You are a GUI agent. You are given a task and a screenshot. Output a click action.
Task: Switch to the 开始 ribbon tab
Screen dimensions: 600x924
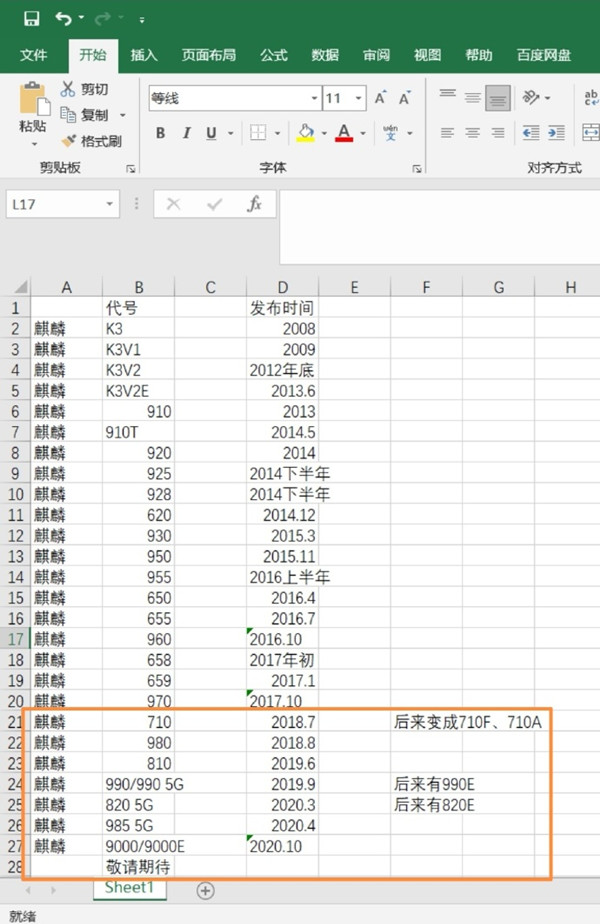pos(93,55)
